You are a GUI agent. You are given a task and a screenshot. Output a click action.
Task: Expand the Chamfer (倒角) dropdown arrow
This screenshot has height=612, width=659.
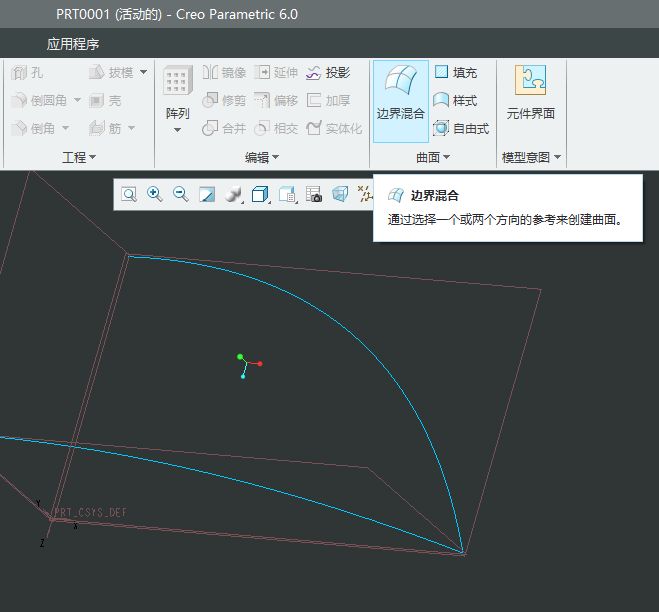click(x=66, y=128)
